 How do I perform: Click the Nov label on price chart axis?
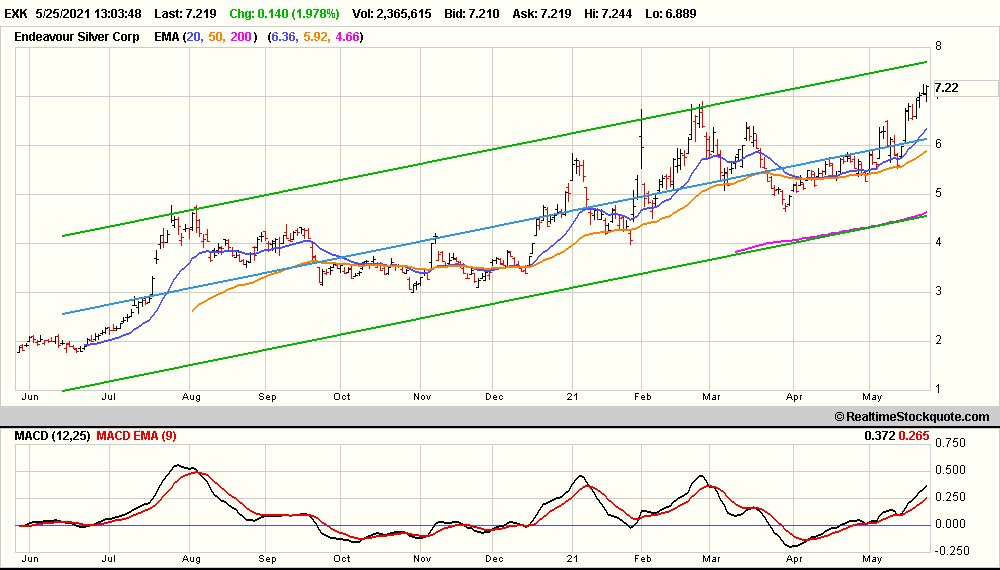pos(422,397)
